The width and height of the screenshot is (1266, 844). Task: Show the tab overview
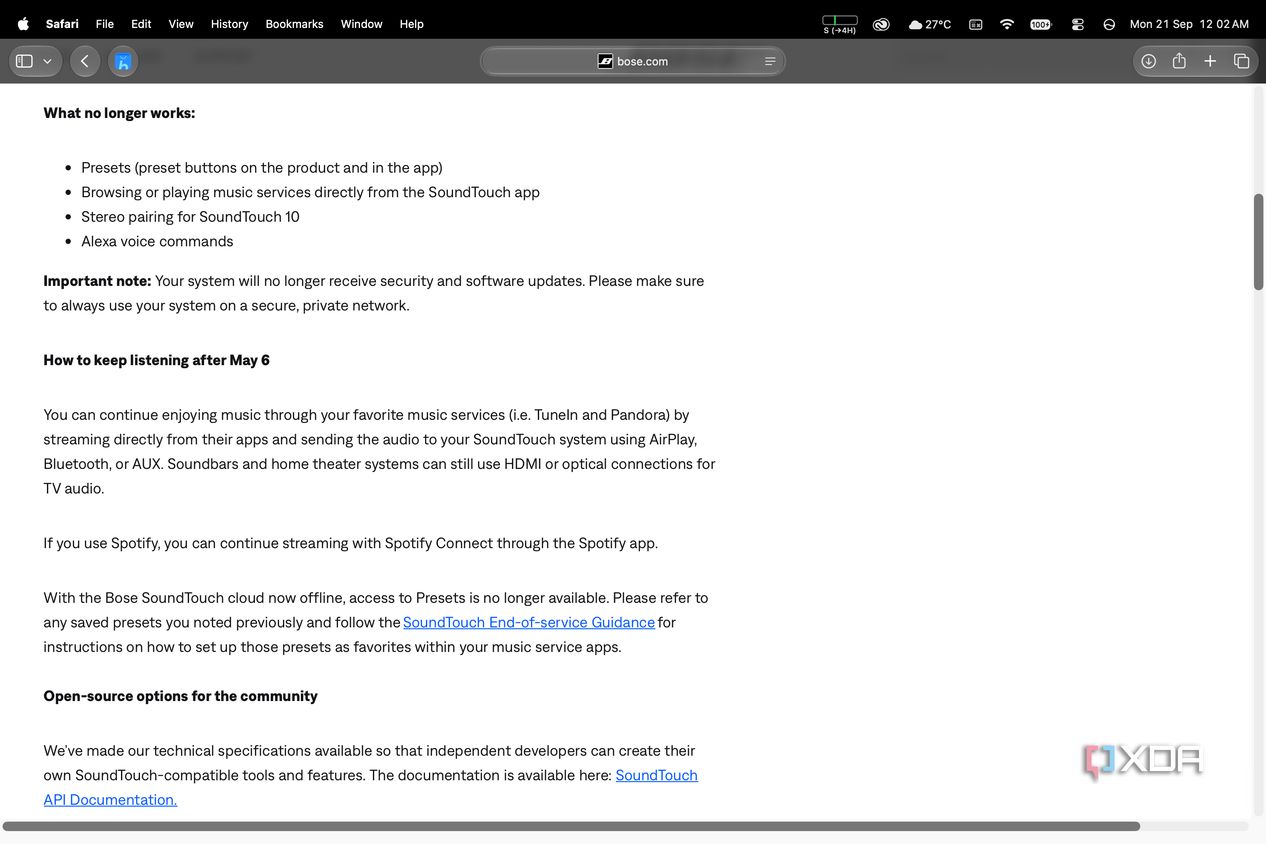1241,61
